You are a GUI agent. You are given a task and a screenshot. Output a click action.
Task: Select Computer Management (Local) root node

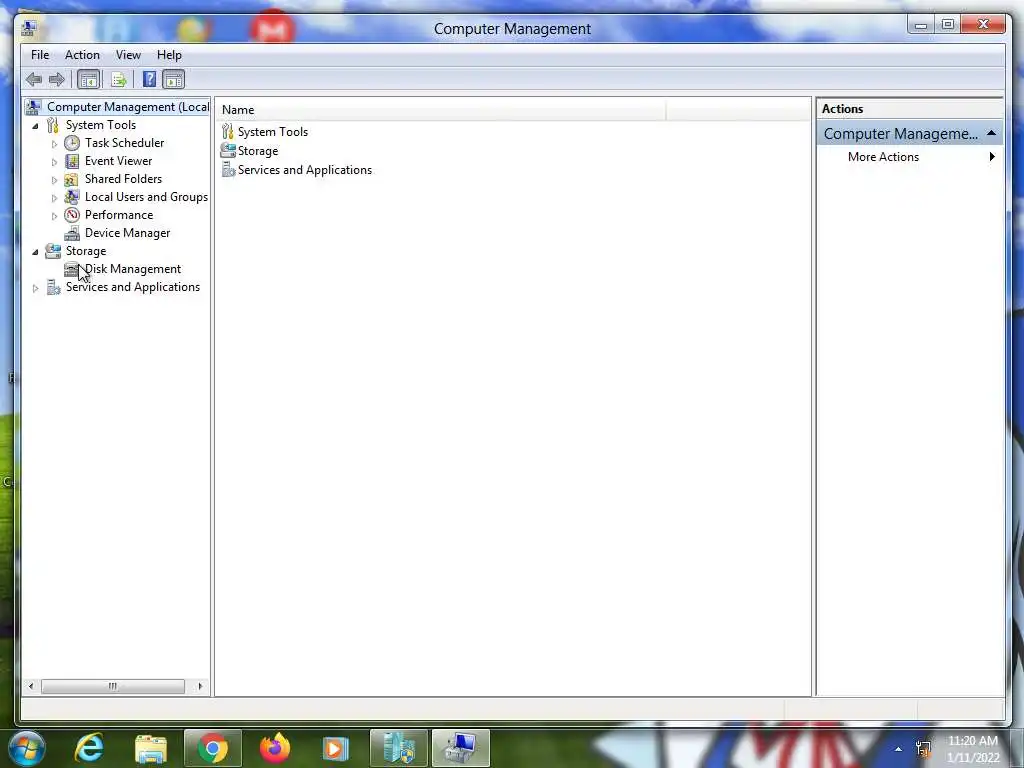(128, 106)
